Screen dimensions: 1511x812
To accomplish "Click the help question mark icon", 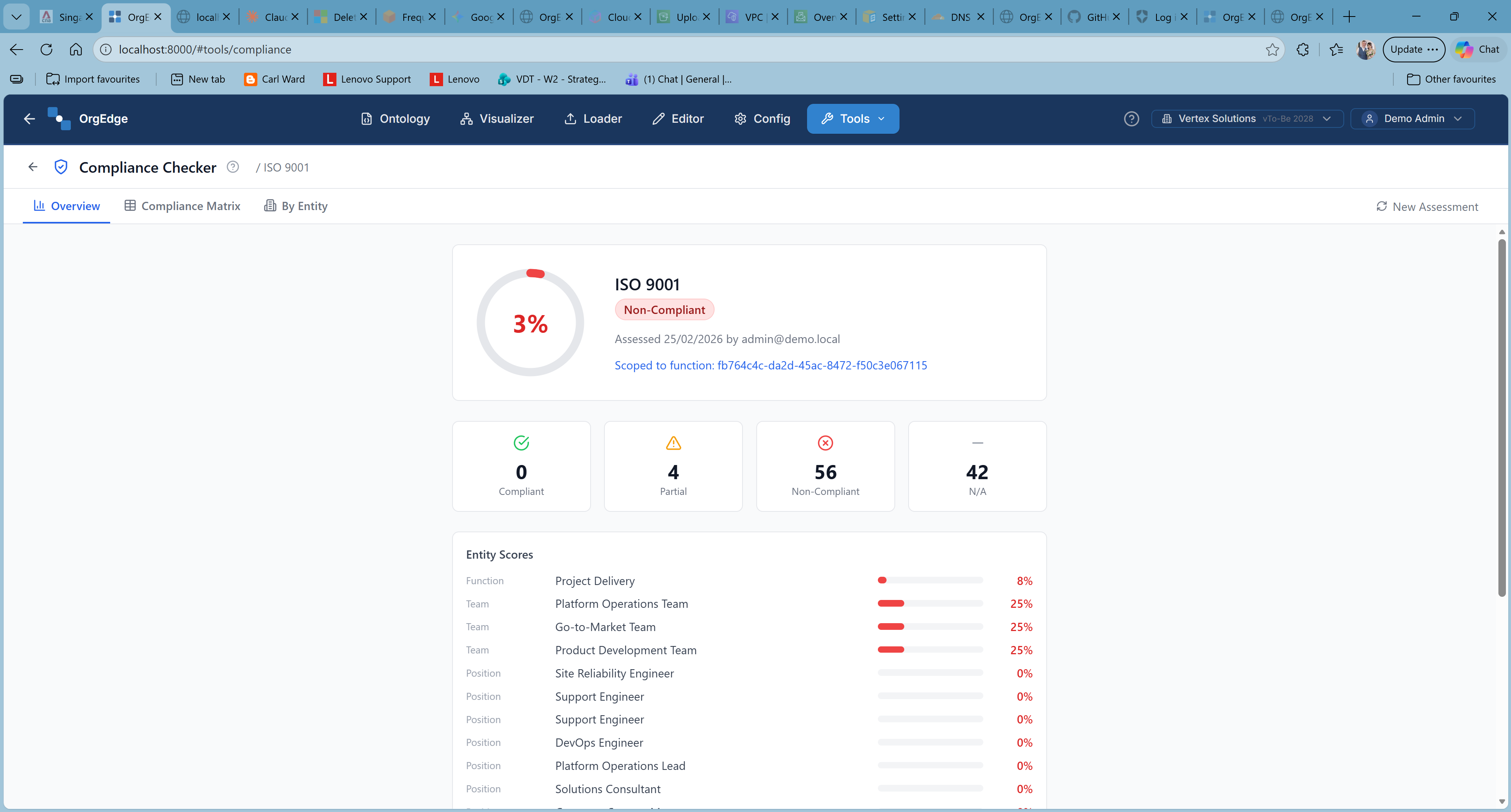I will pos(1132,118).
